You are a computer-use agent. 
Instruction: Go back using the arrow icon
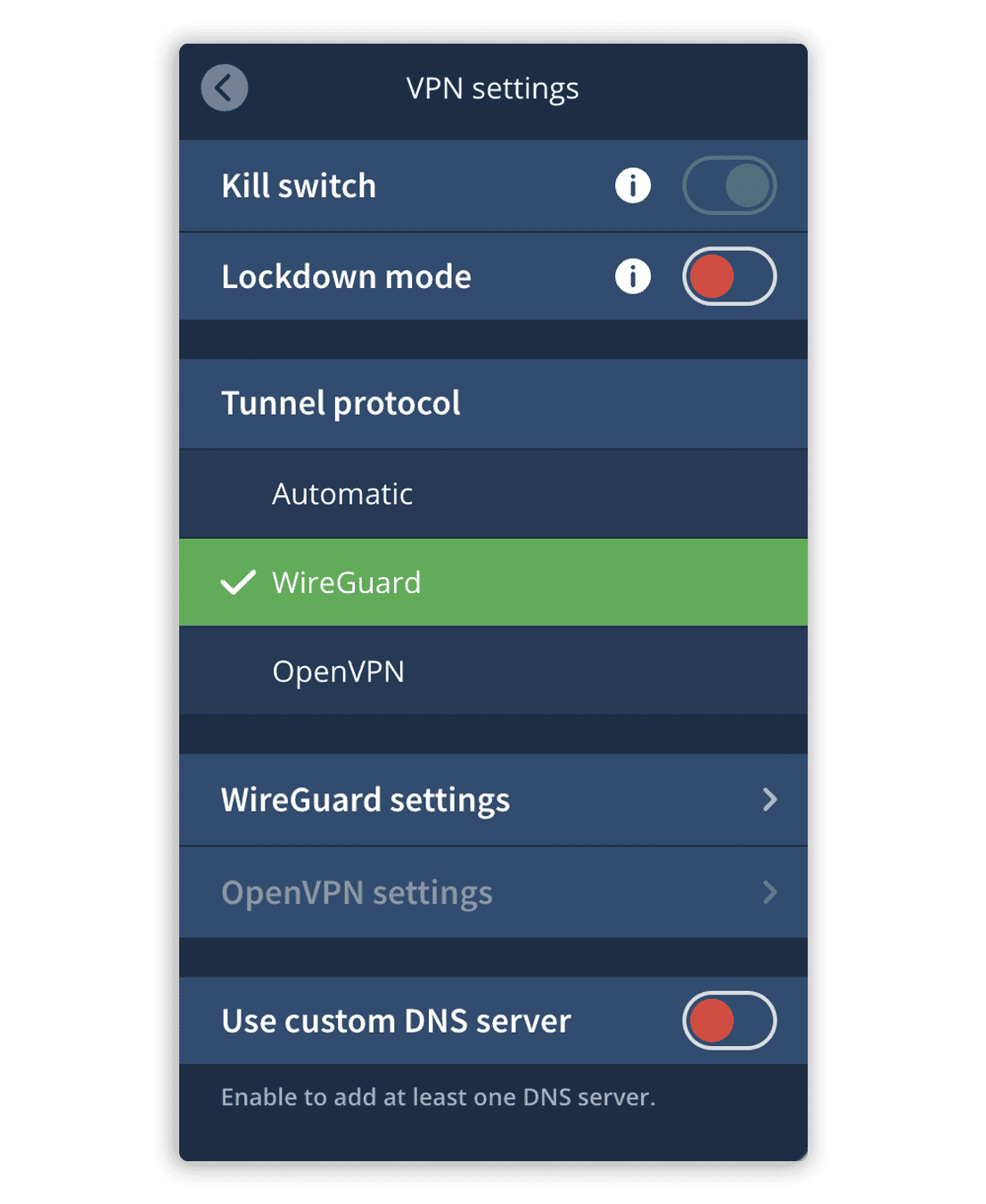coord(225,87)
